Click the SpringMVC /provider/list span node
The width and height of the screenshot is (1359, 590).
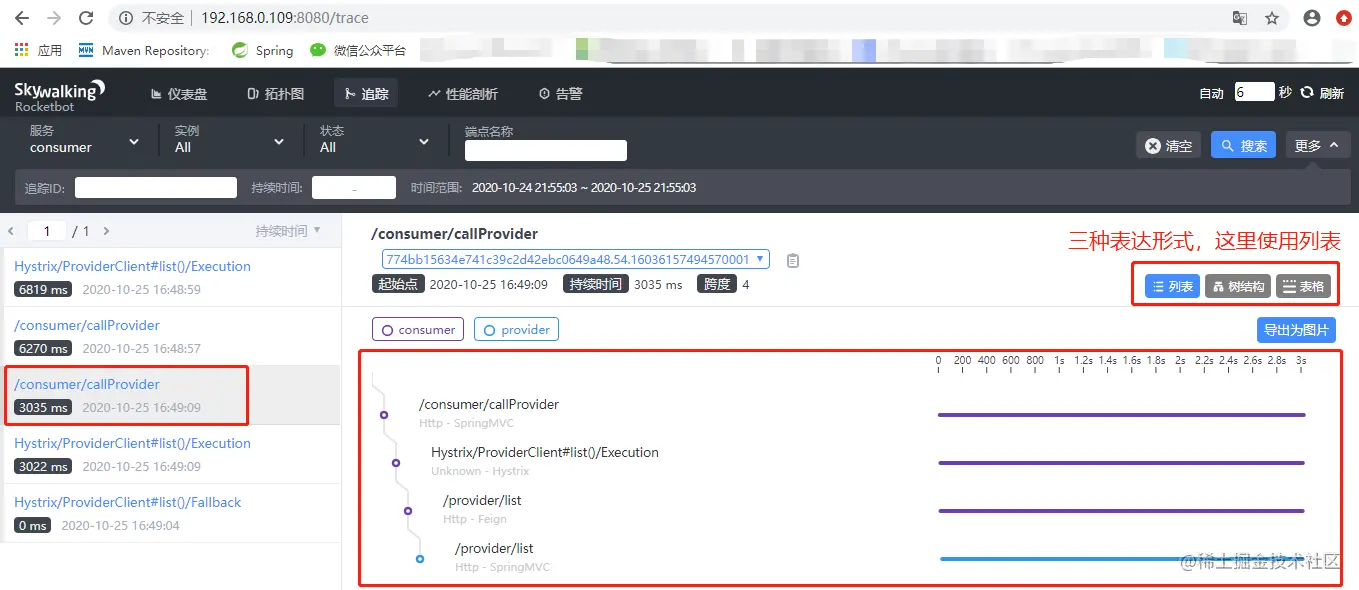pyautogui.click(x=420, y=558)
